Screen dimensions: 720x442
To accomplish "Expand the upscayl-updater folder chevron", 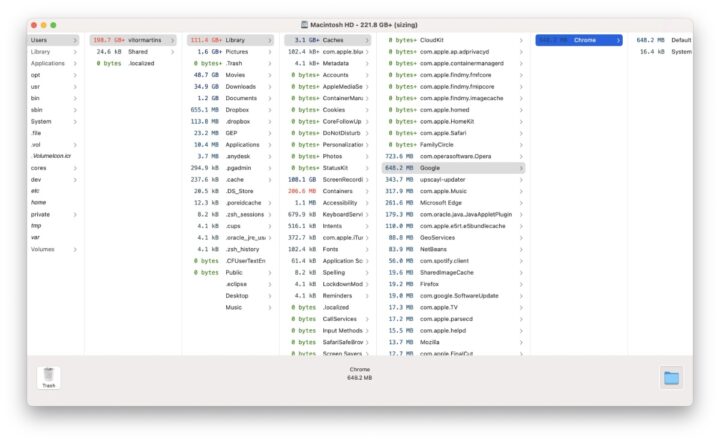I will coord(521,179).
